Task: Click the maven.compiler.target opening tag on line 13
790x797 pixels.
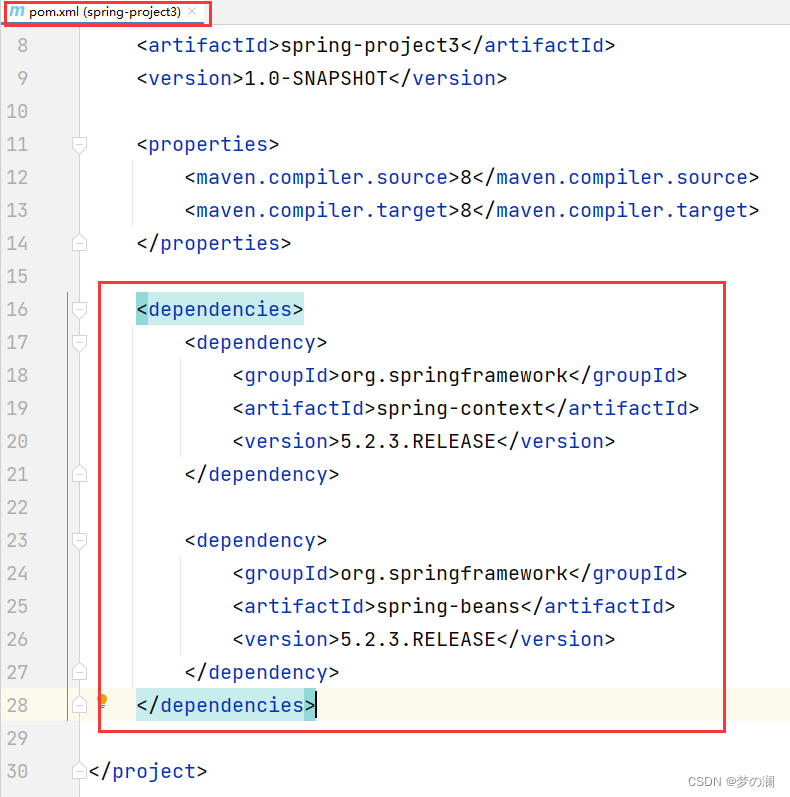Action: [x=322, y=210]
